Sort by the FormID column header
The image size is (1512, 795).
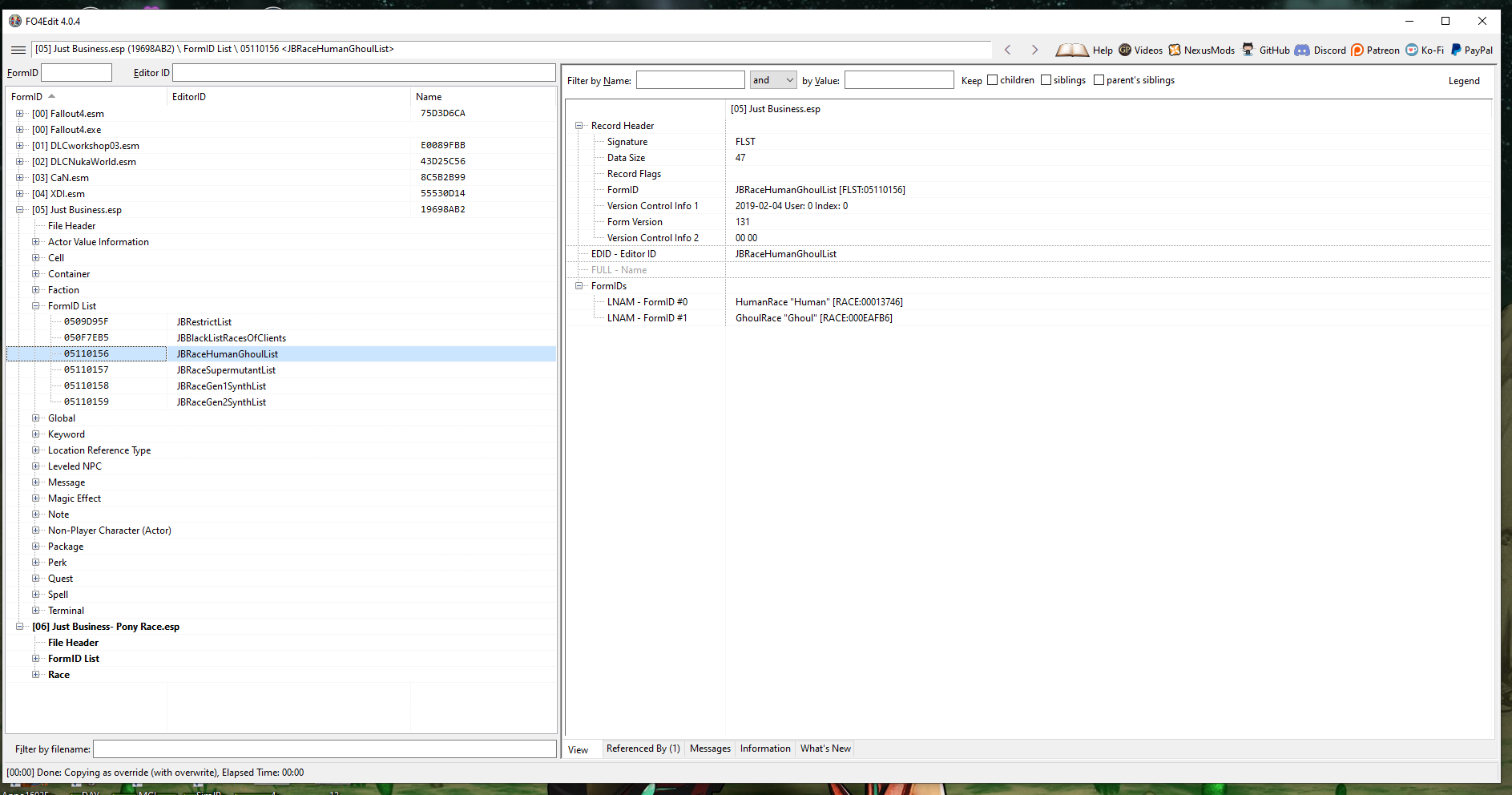[x=86, y=97]
